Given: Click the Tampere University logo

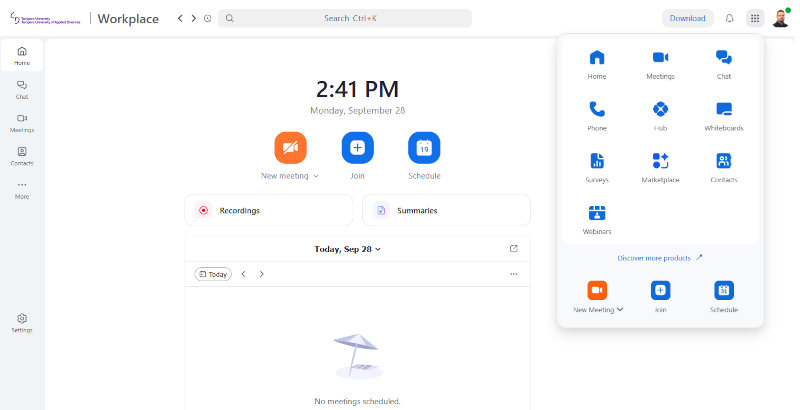Looking at the screenshot, I should (x=45, y=18).
